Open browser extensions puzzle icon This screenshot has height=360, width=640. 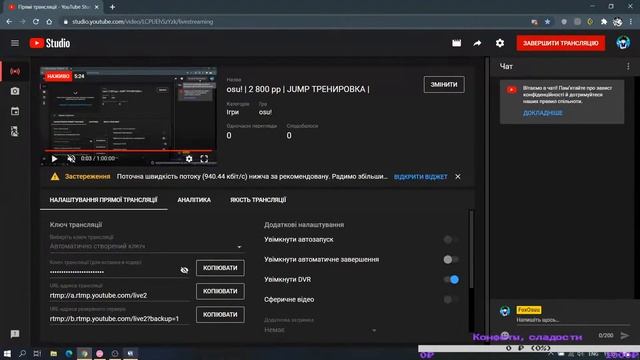tap(604, 22)
